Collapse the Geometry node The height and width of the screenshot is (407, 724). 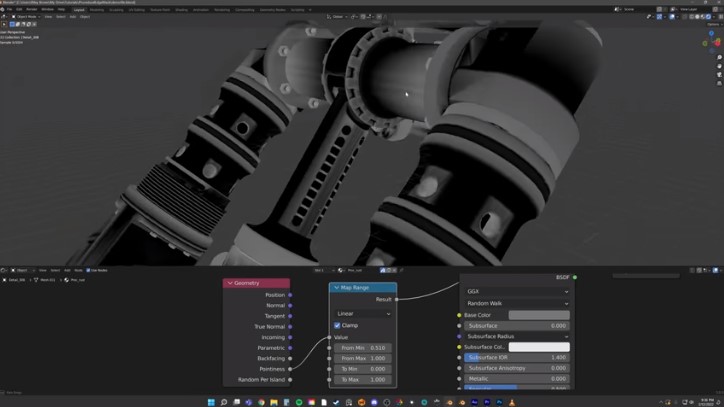coord(230,283)
